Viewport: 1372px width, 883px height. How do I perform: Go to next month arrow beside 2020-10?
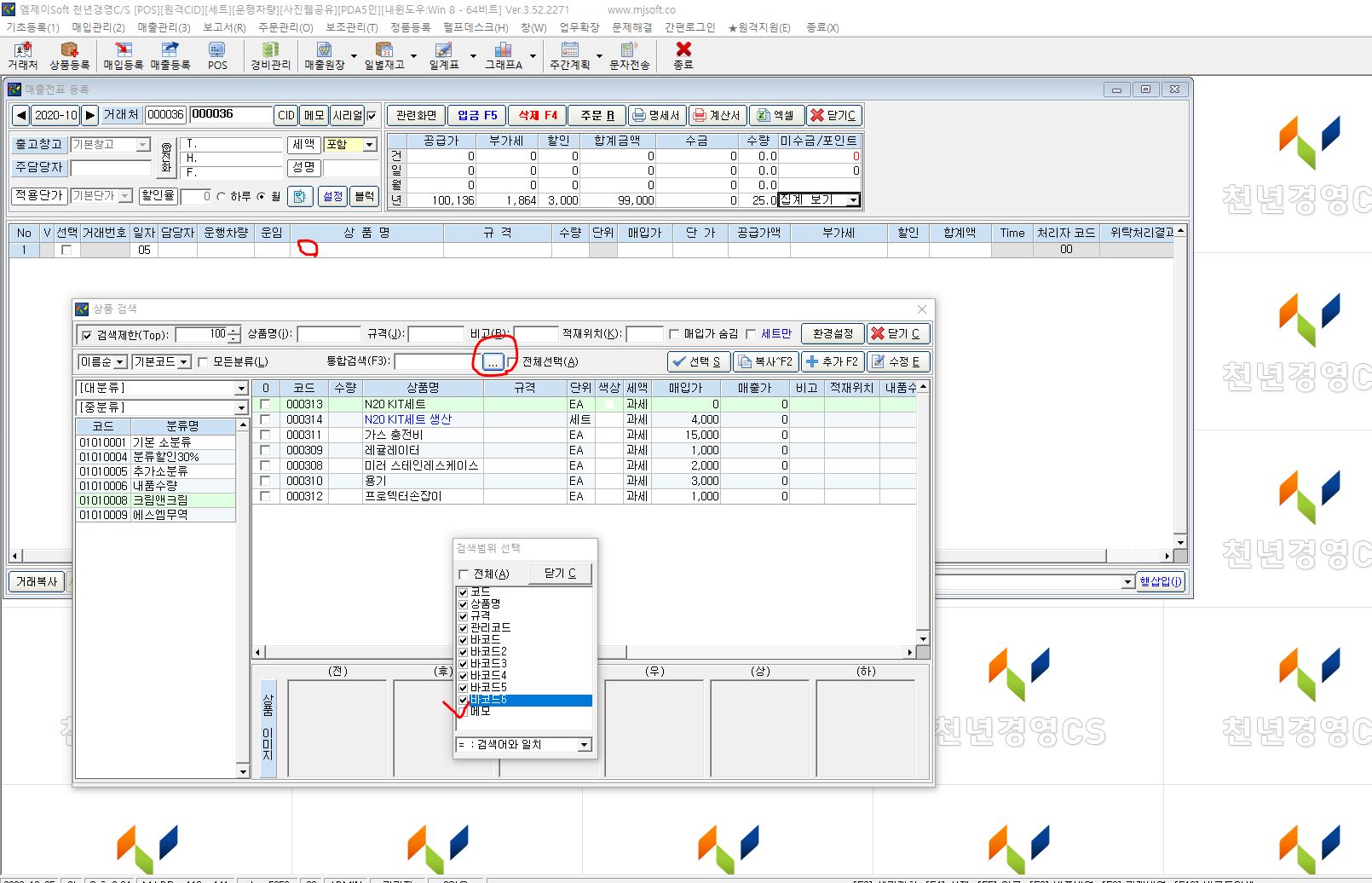[x=89, y=115]
